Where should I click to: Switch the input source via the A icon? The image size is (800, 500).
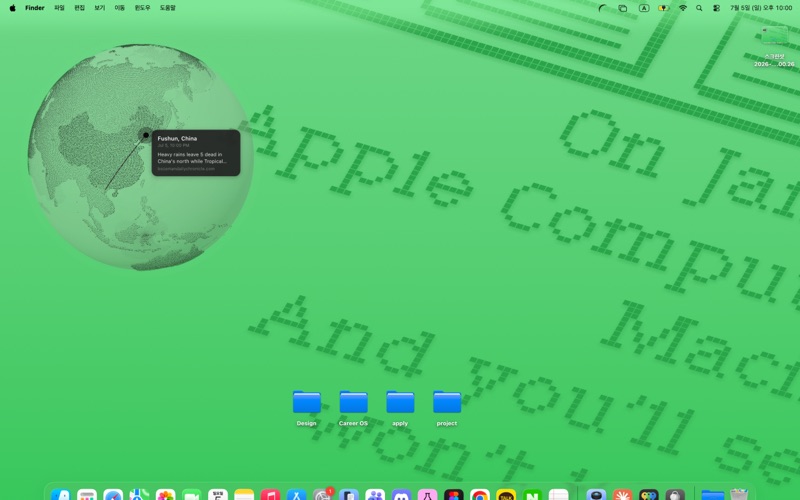tap(644, 8)
